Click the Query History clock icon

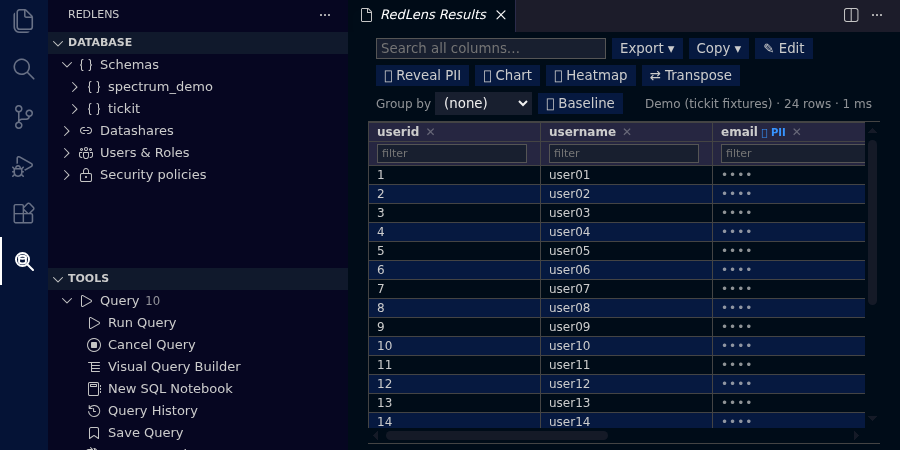pos(94,410)
